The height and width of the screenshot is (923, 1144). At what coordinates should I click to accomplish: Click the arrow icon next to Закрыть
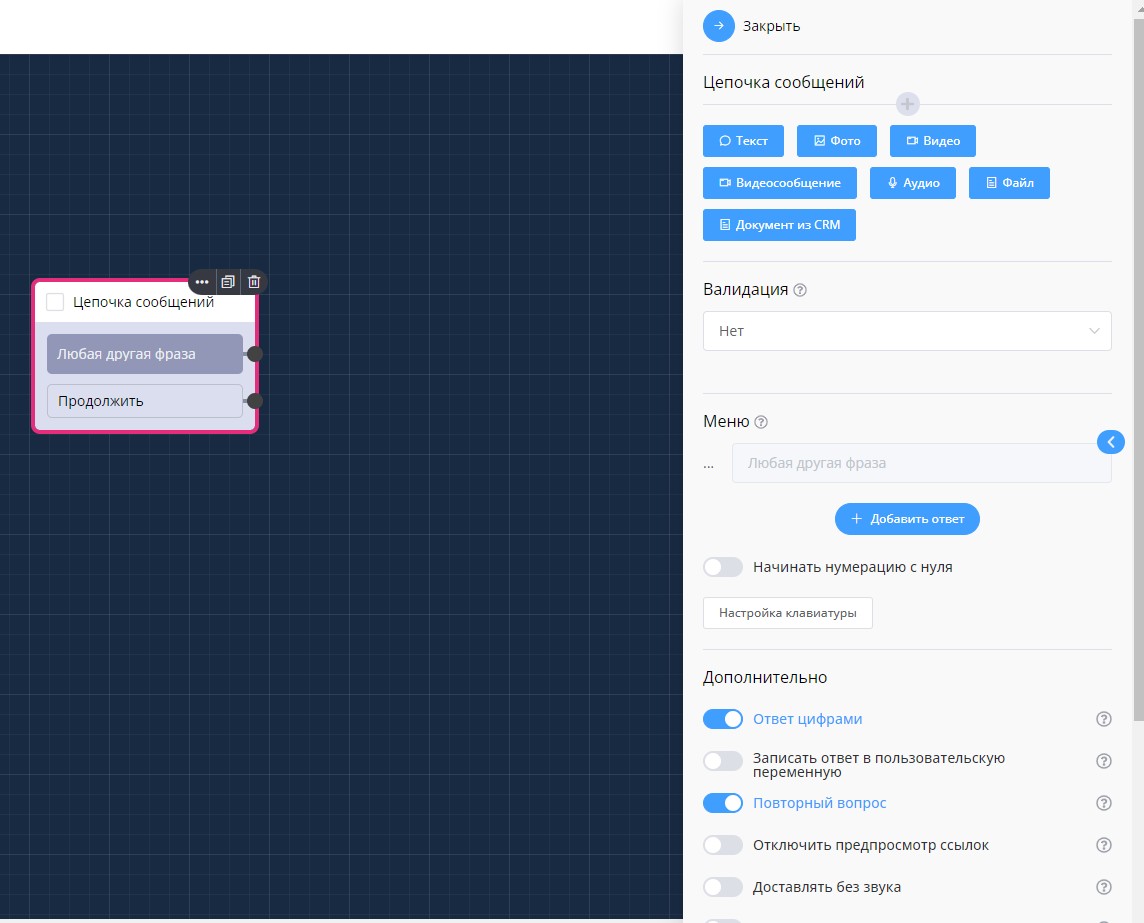tap(719, 26)
